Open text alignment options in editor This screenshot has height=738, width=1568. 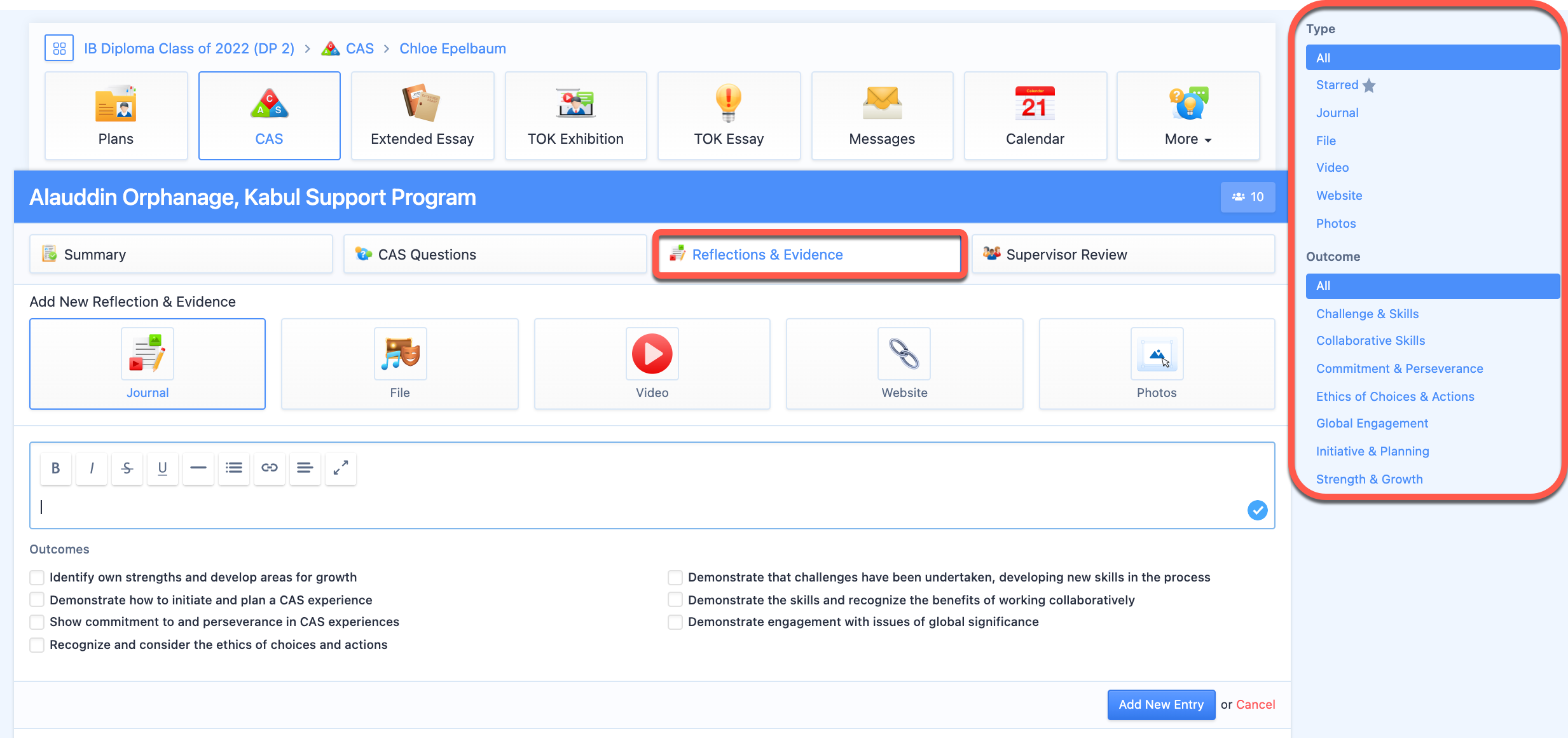pyautogui.click(x=305, y=468)
